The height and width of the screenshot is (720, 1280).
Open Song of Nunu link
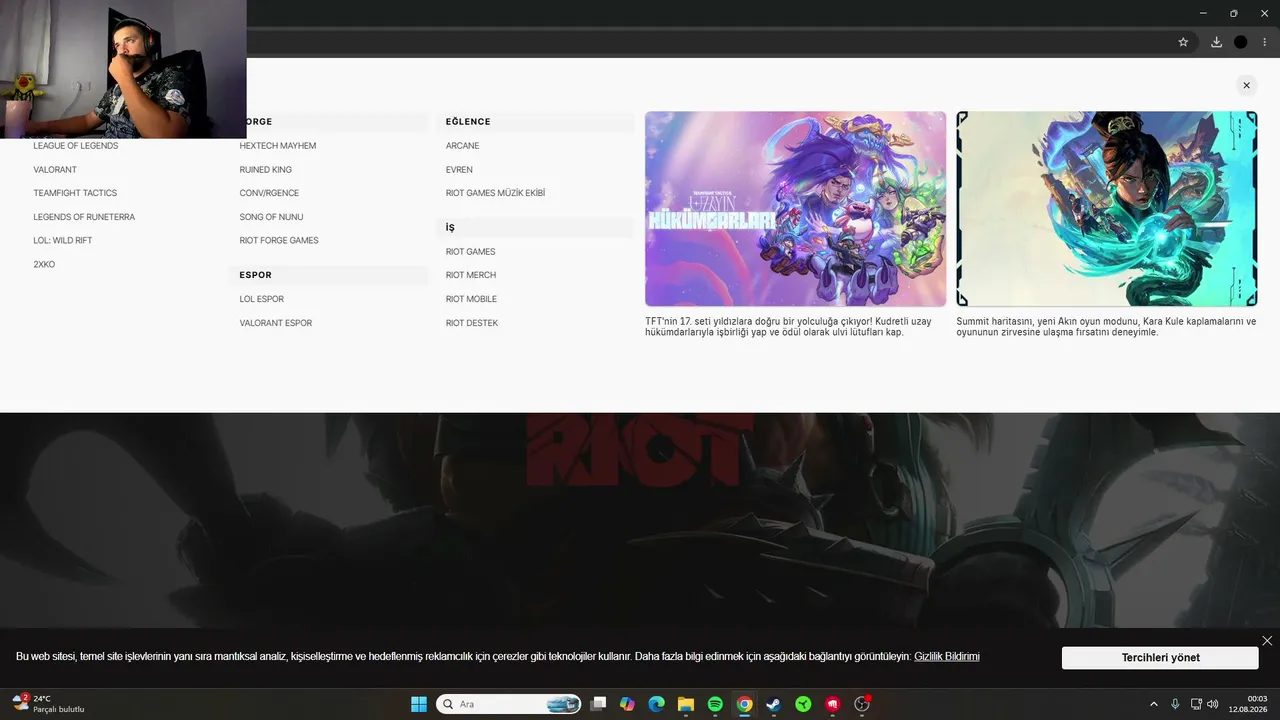click(271, 217)
